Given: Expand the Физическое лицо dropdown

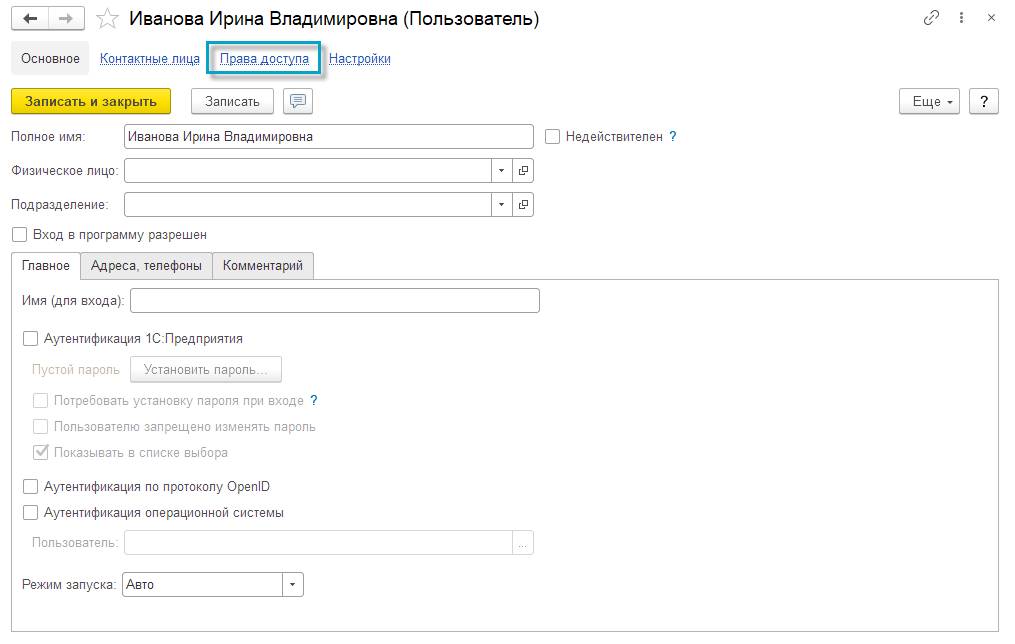Looking at the screenshot, I should [x=502, y=171].
